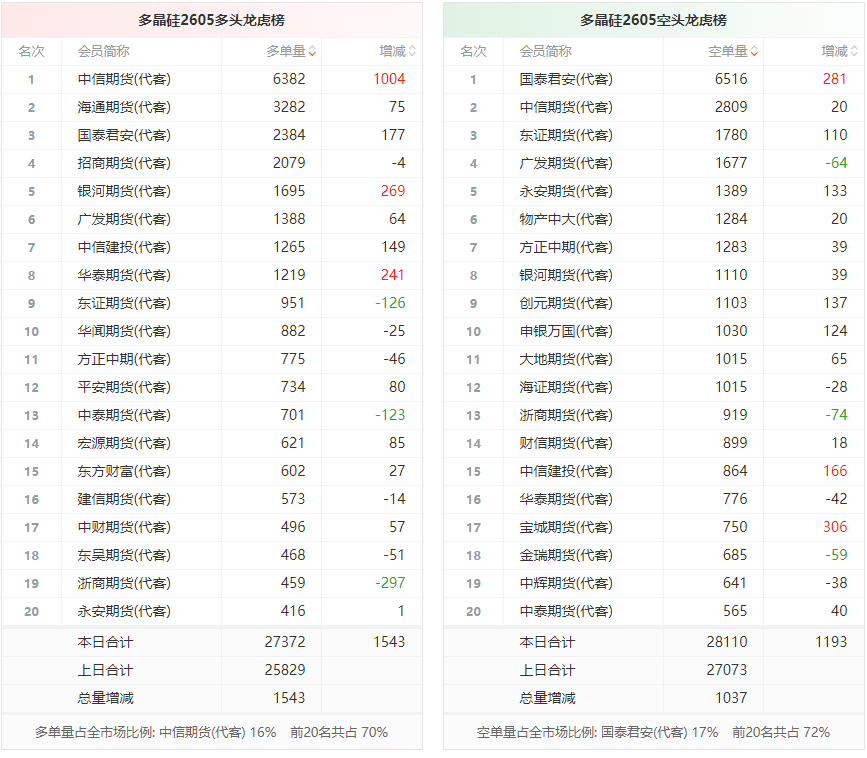Click short table 会员简称 column header
The height and width of the screenshot is (758, 867).
(545, 51)
